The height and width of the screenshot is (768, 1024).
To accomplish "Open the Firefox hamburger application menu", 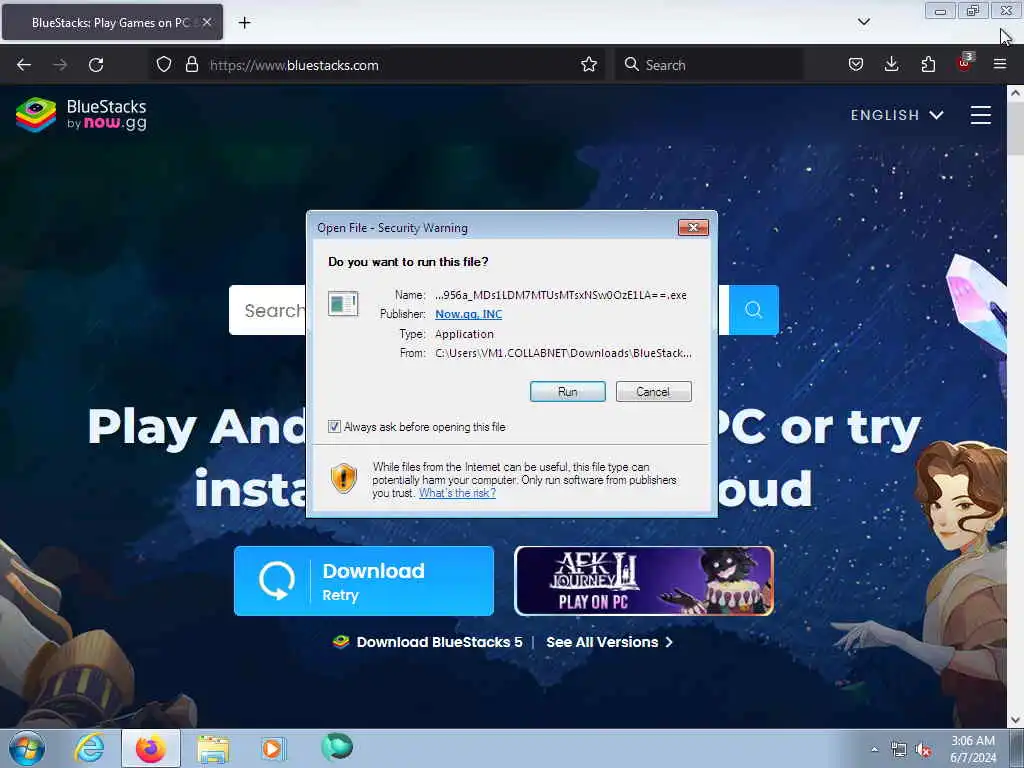I will pyautogui.click(x=1000, y=64).
